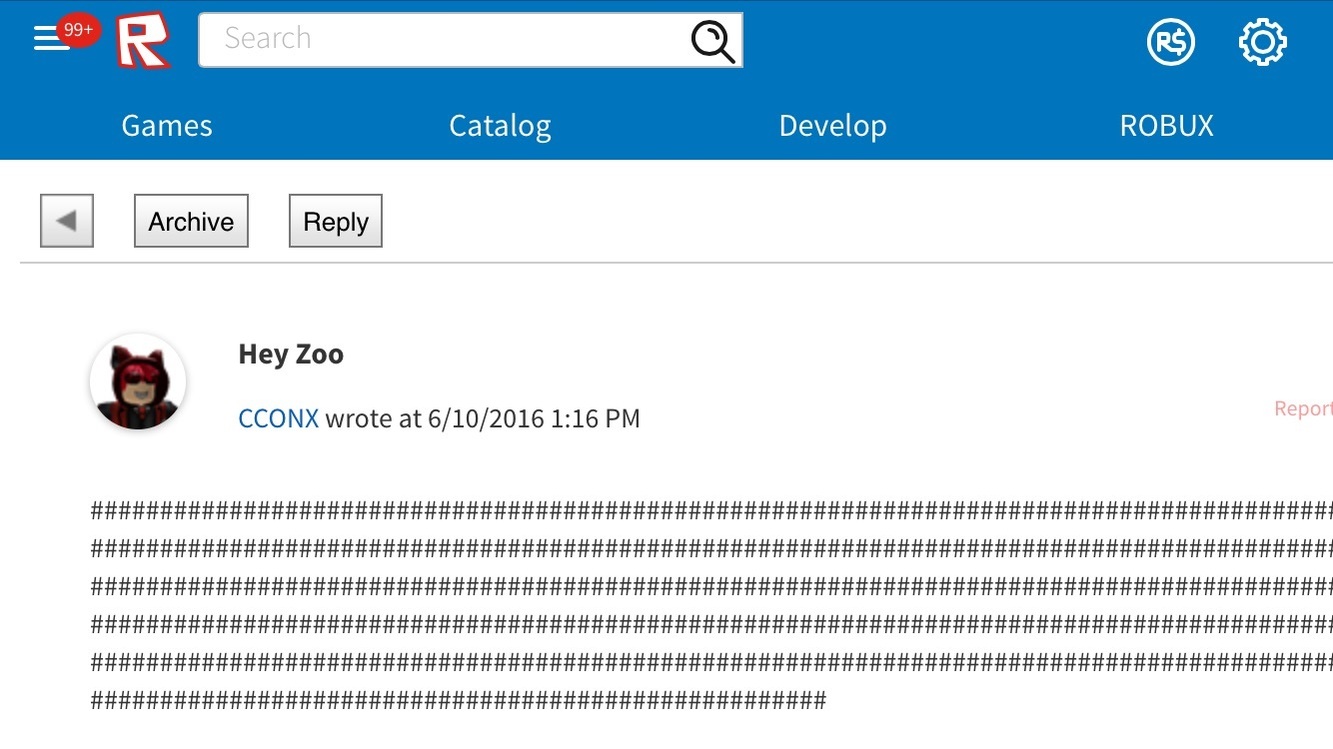Screen dimensions: 1333x749
Task: Click the magnifier search icon
Action: [x=712, y=41]
